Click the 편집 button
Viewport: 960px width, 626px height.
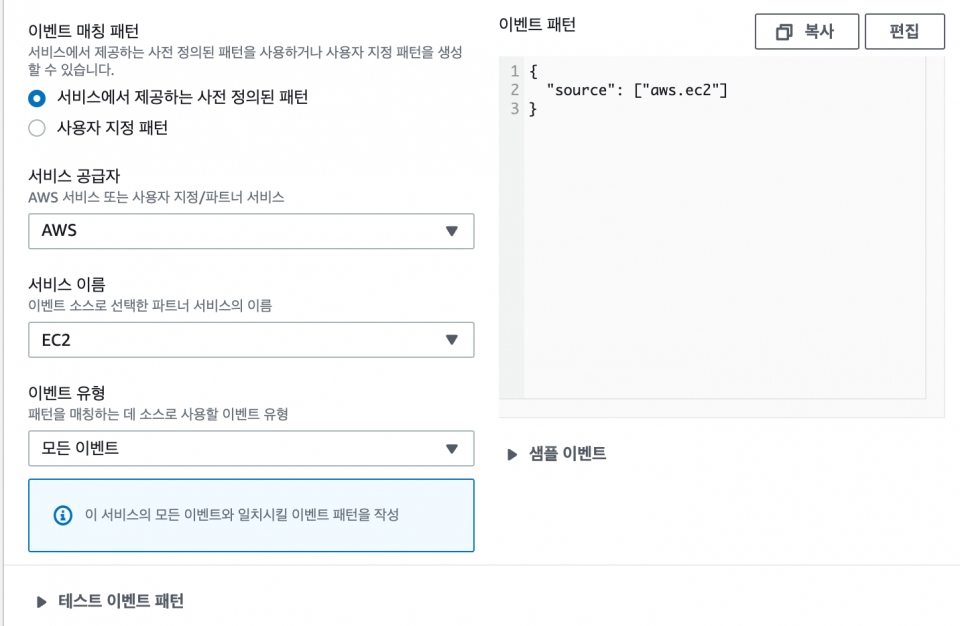tap(904, 32)
